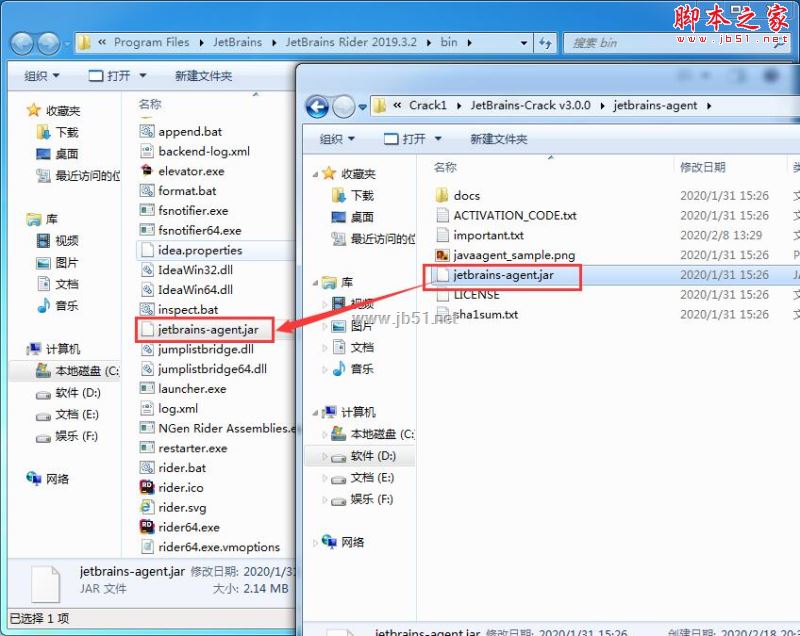Click 新建文件夹 in the bin window
The height and width of the screenshot is (636, 800).
click(x=204, y=76)
